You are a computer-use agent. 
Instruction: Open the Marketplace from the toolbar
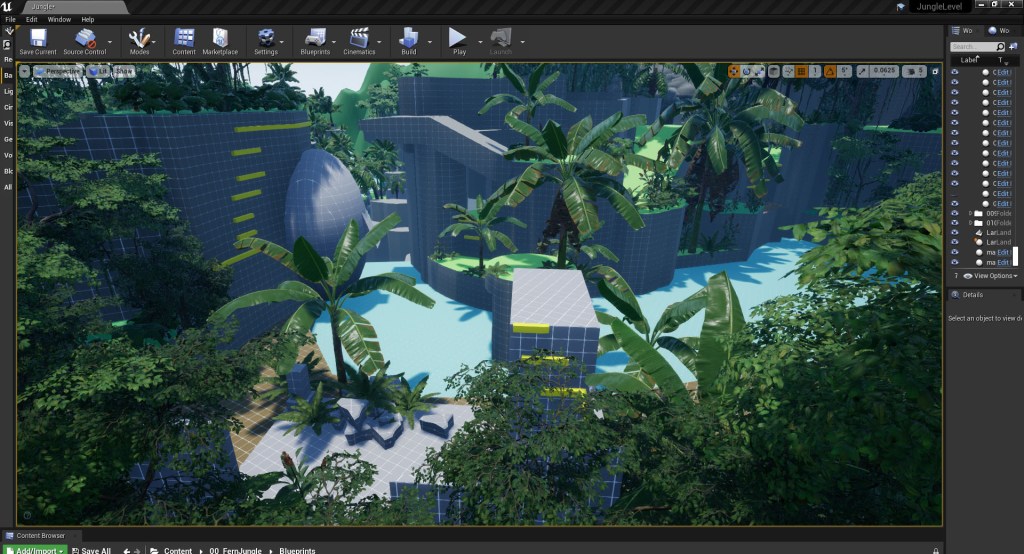click(x=220, y=40)
